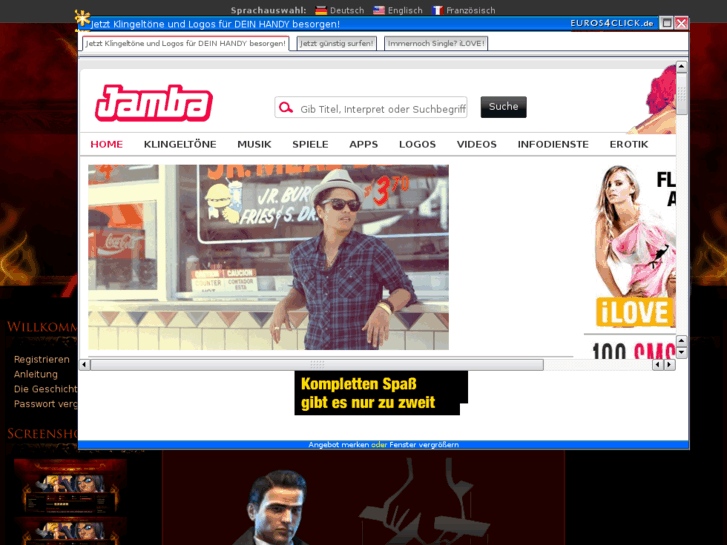
Task: Open SPIELE menu item
Action: (310, 144)
